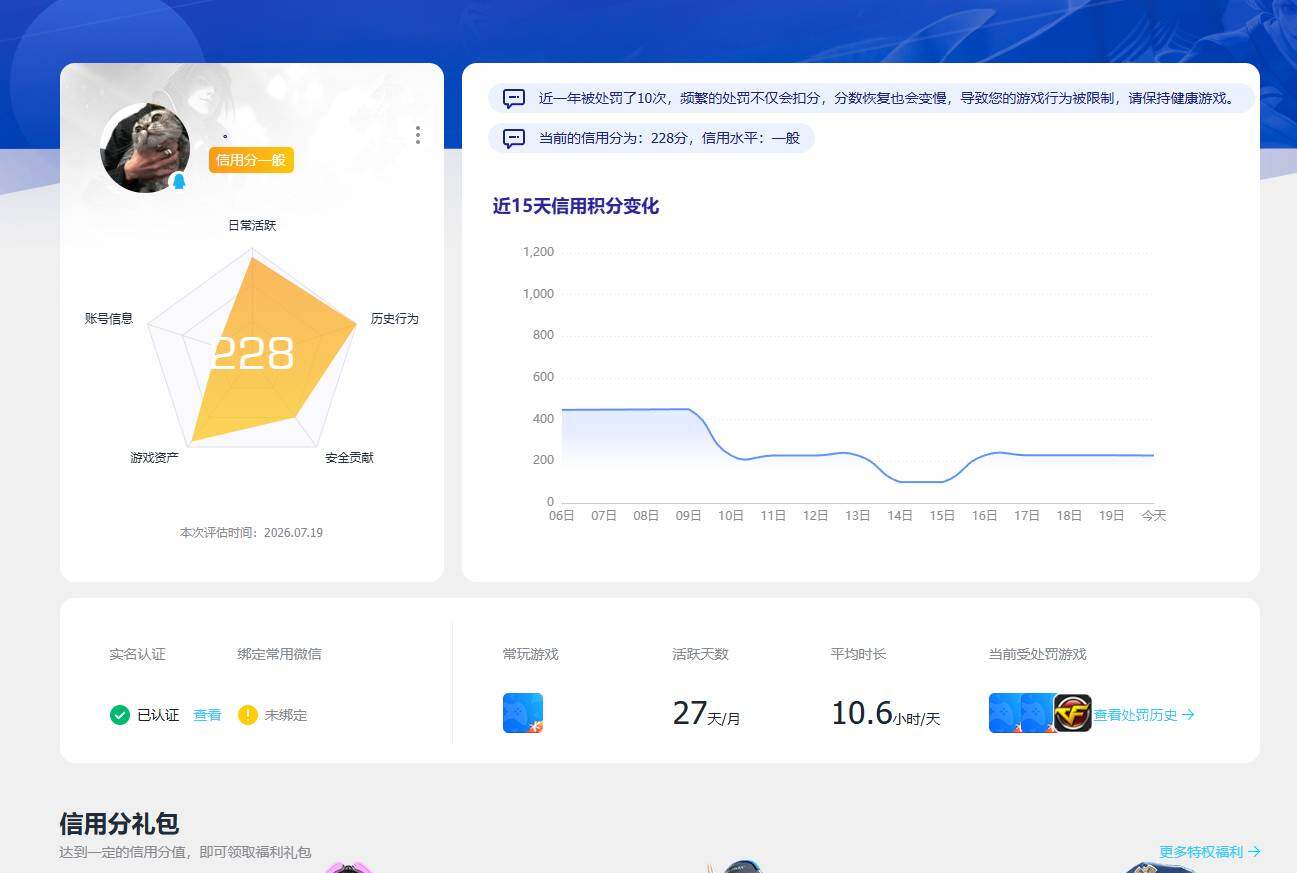The height and width of the screenshot is (873, 1297).
Task: Open the three-dot menu on profile card
Action: [x=418, y=135]
